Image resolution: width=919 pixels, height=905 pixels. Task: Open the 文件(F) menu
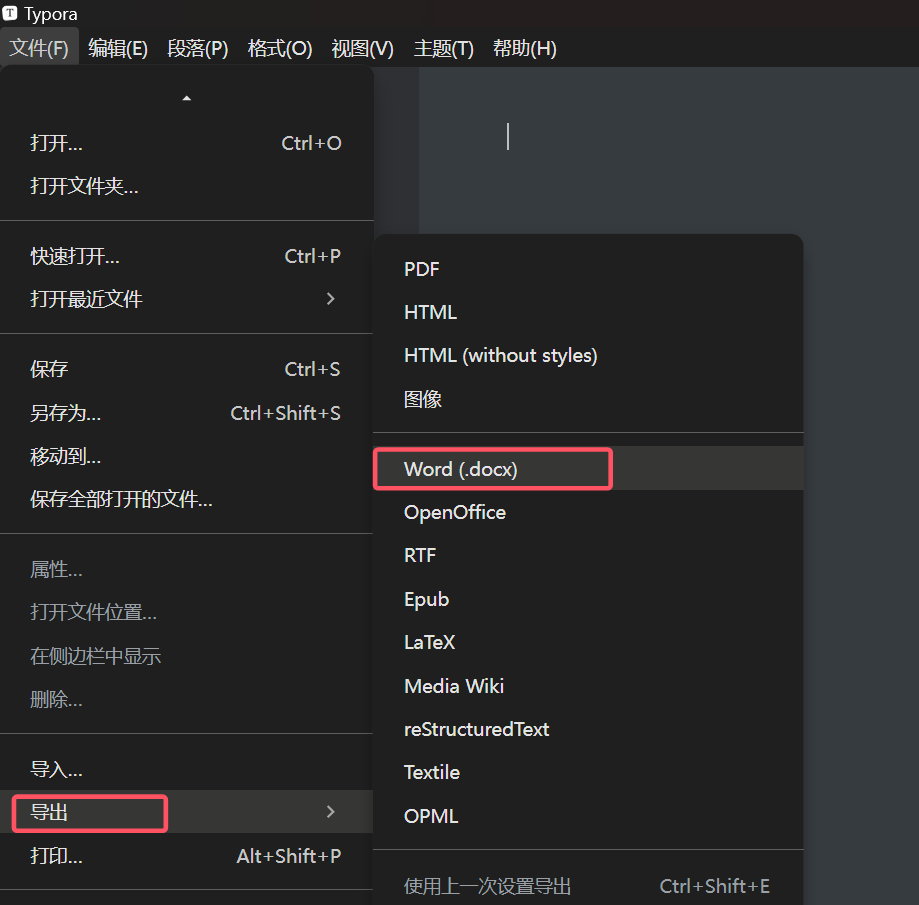point(39,48)
